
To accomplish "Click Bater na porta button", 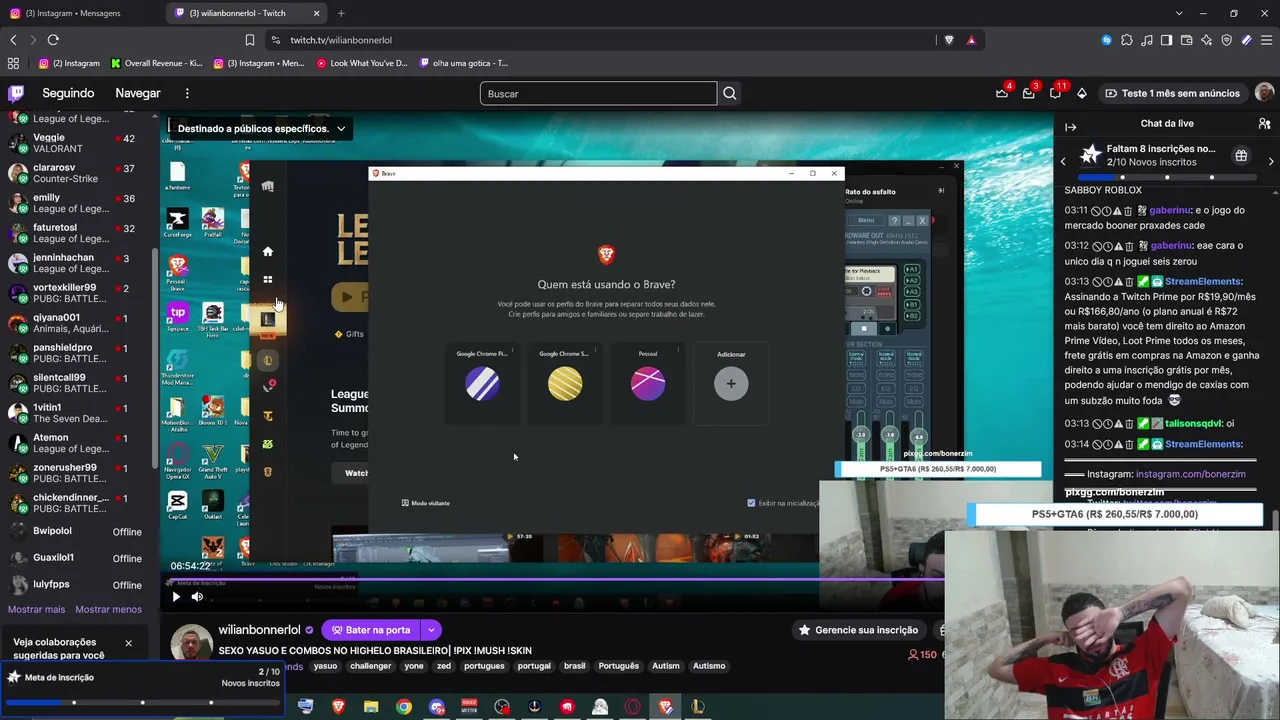I will (371, 630).
